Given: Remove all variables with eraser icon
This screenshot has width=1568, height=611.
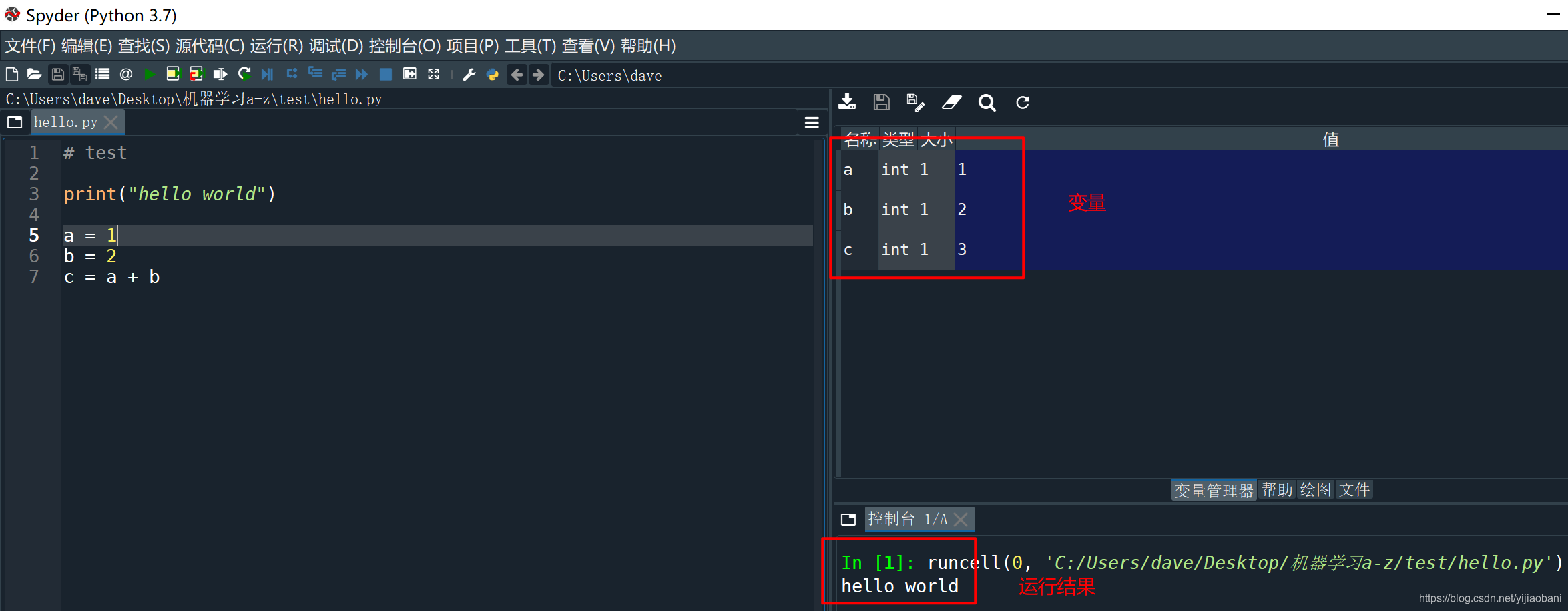Looking at the screenshot, I should click(x=952, y=102).
